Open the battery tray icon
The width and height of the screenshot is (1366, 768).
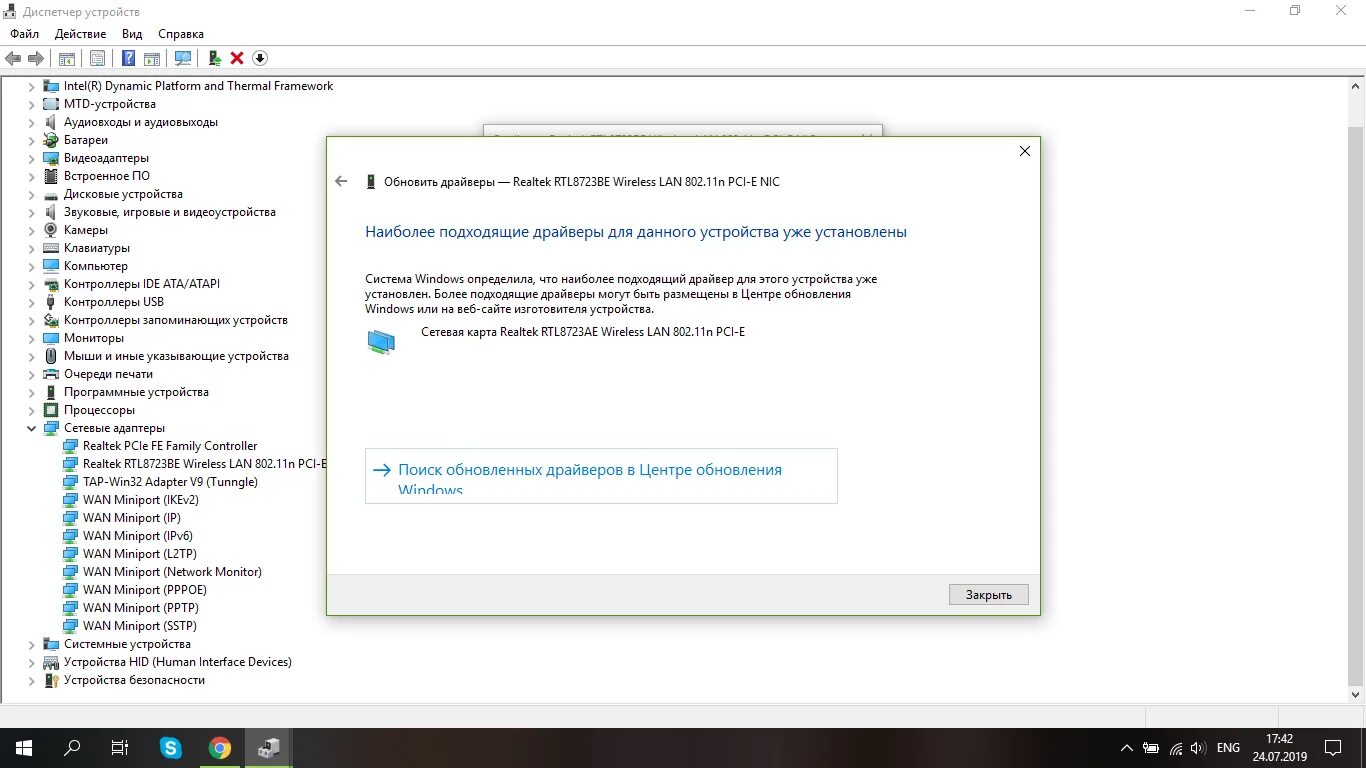click(1151, 748)
